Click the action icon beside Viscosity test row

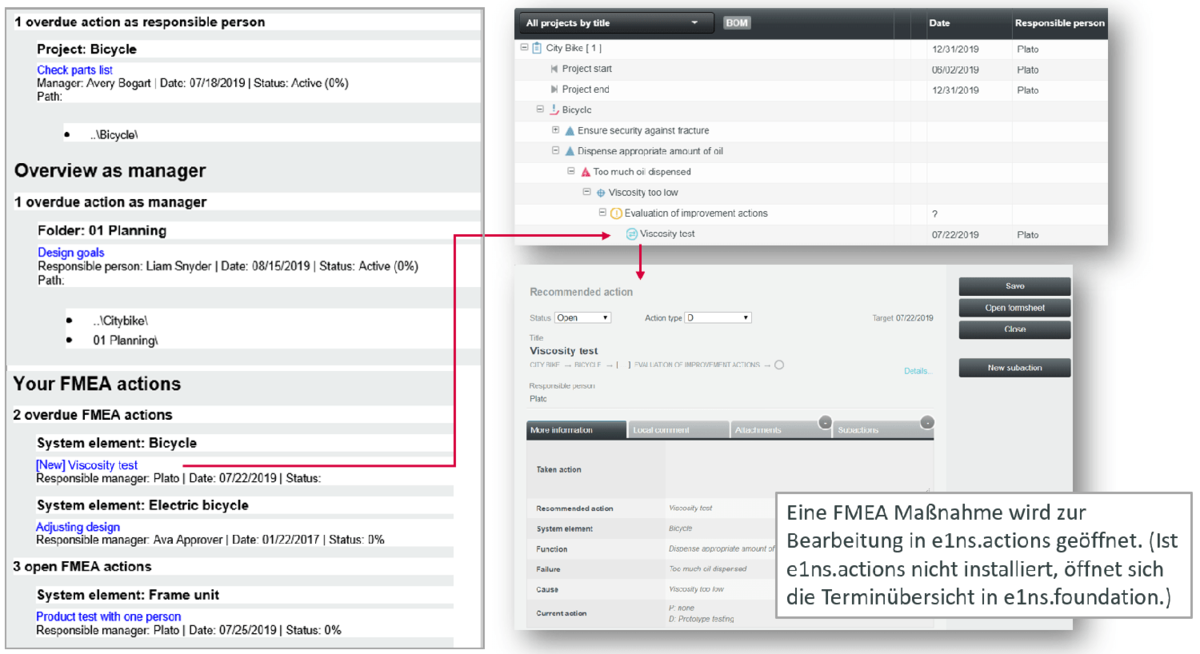click(x=632, y=234)
